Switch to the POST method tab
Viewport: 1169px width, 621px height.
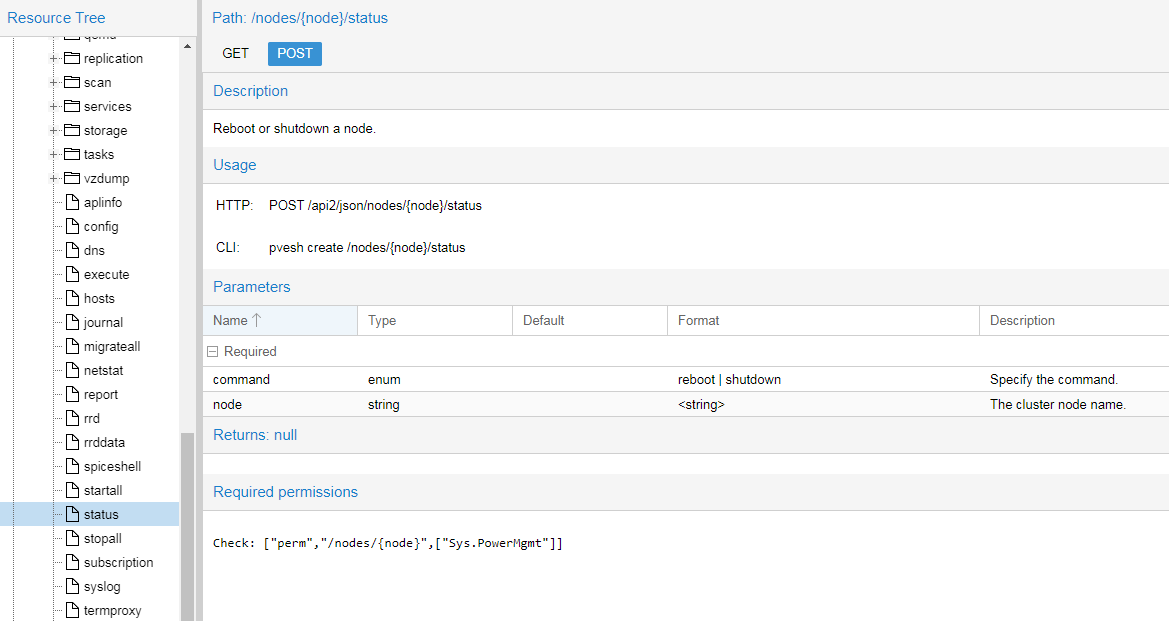[x=294, y=54]
